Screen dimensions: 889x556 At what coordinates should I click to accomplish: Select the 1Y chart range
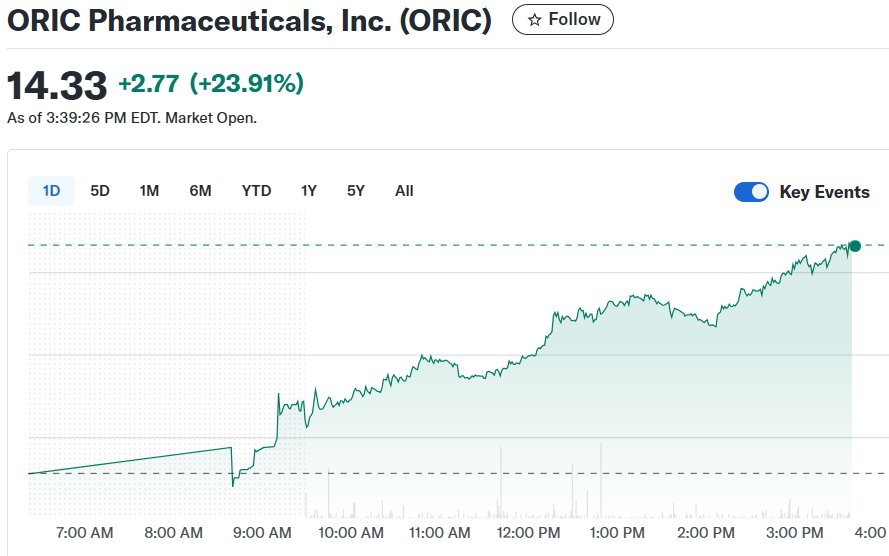pos(309,191)
